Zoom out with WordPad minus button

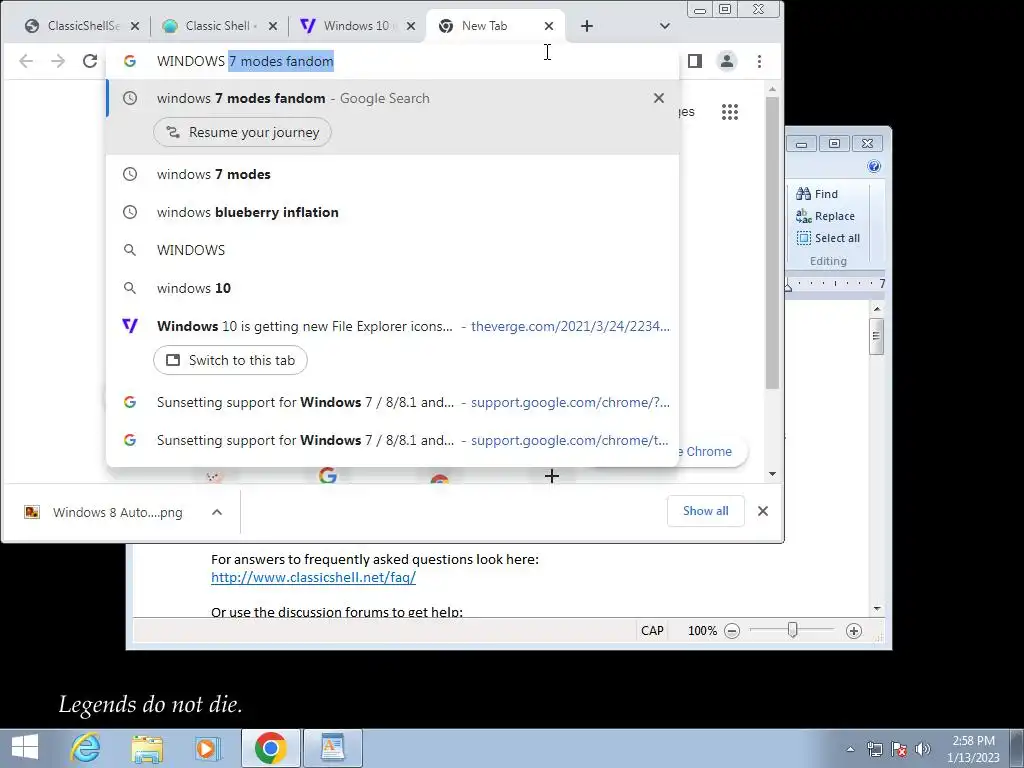coord(732,631)
